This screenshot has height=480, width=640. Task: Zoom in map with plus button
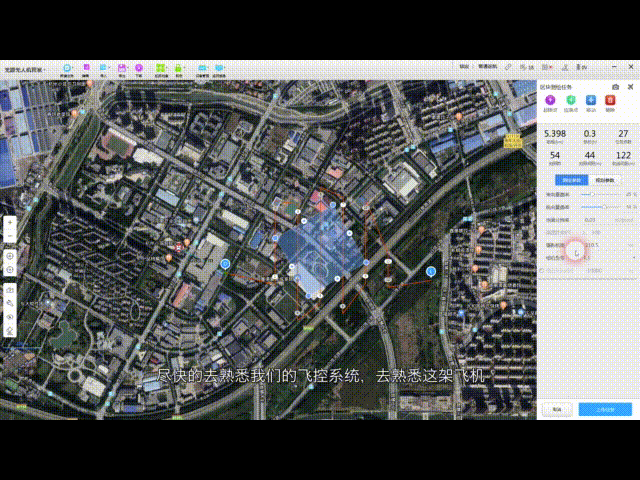(x=9, y=222)
